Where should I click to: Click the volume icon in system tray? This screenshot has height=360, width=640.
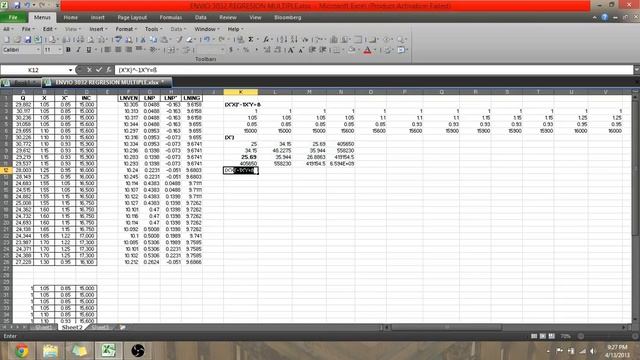(x=593, y=351)
